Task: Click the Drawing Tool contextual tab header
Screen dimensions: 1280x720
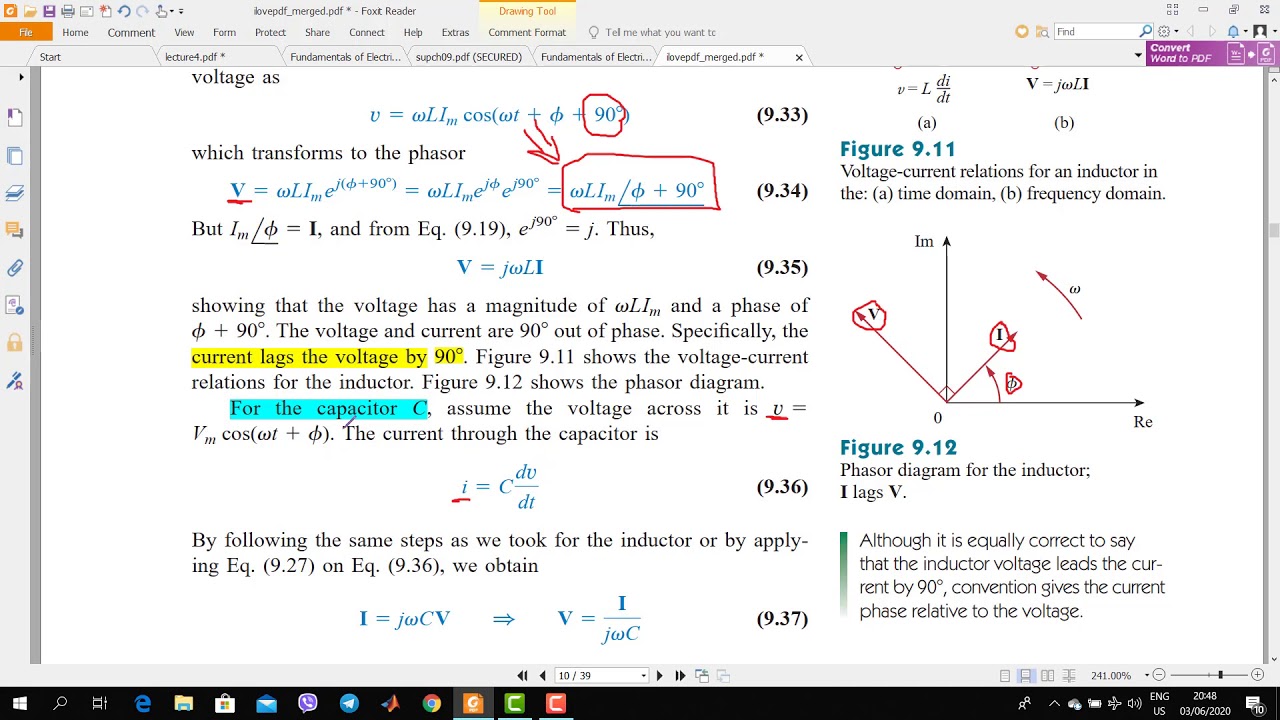Action: point(527,11)
